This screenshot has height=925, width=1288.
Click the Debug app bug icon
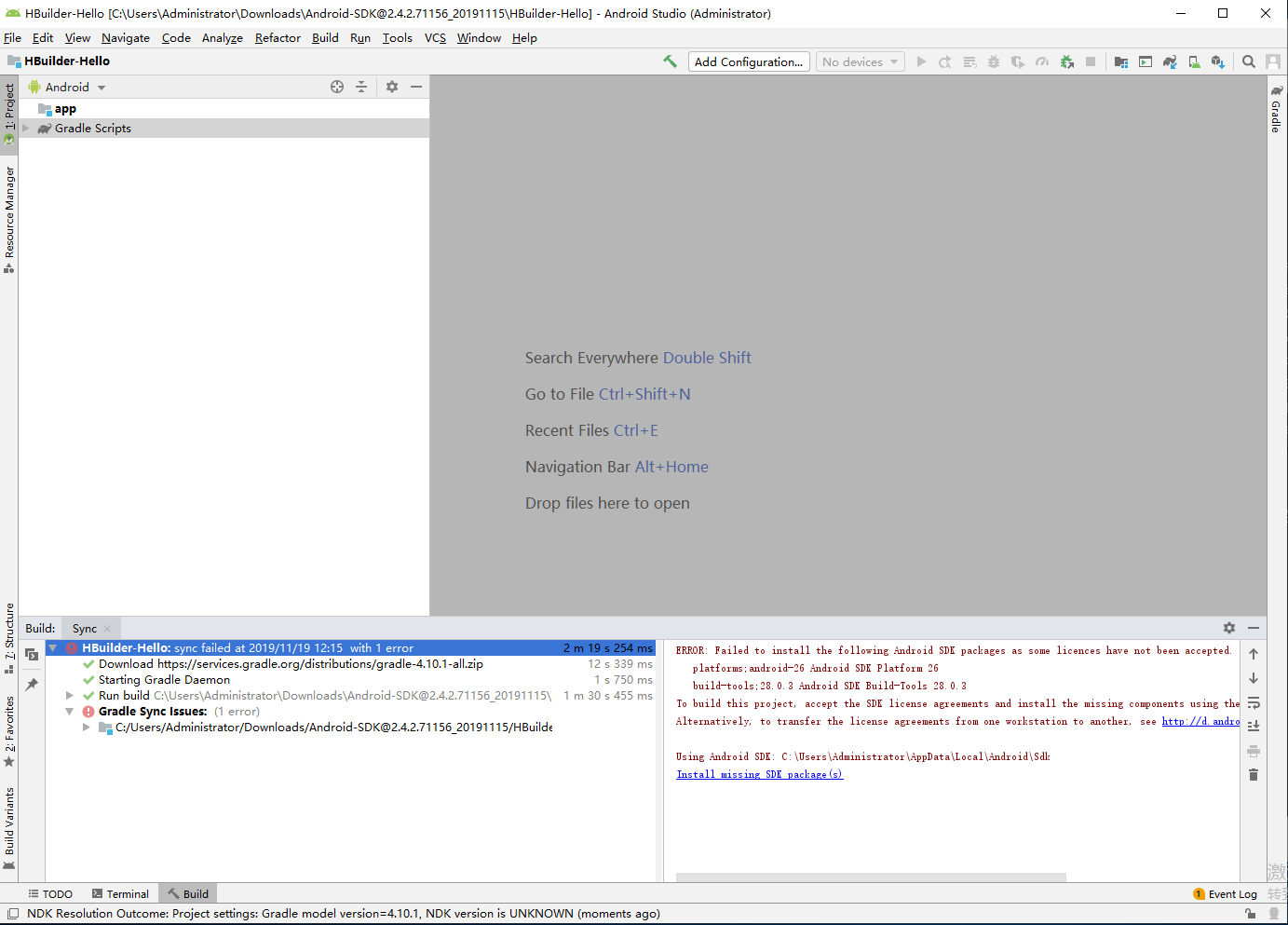coord(994,61)
